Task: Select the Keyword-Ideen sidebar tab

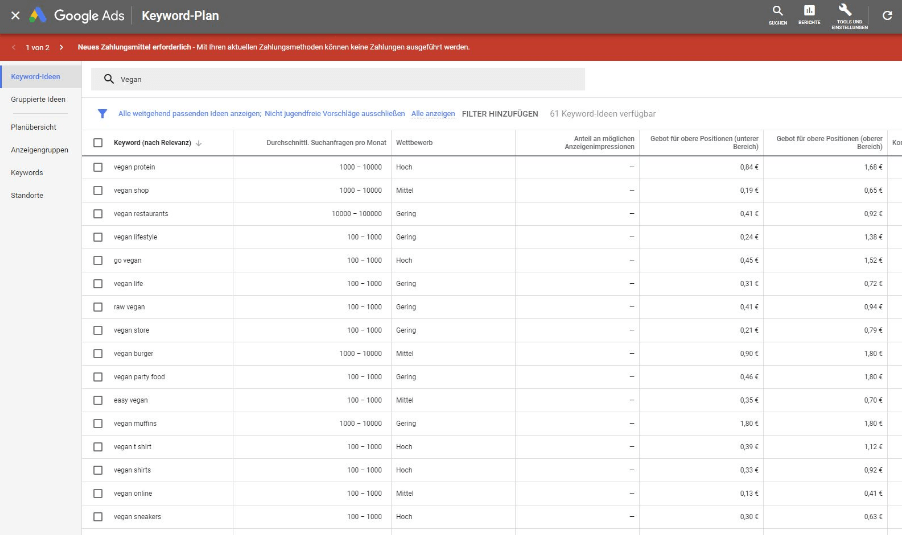Action: 41,77
